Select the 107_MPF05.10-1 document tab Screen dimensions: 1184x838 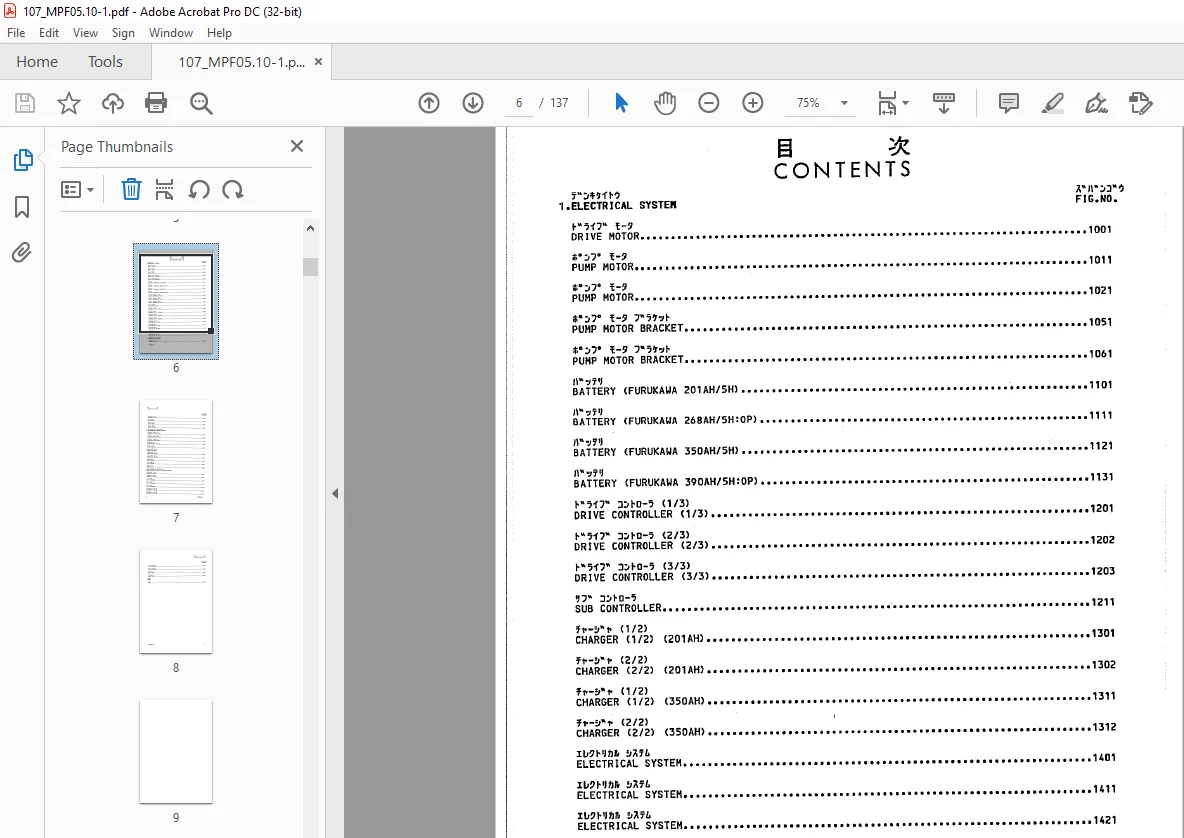click(x=241, y=62)
